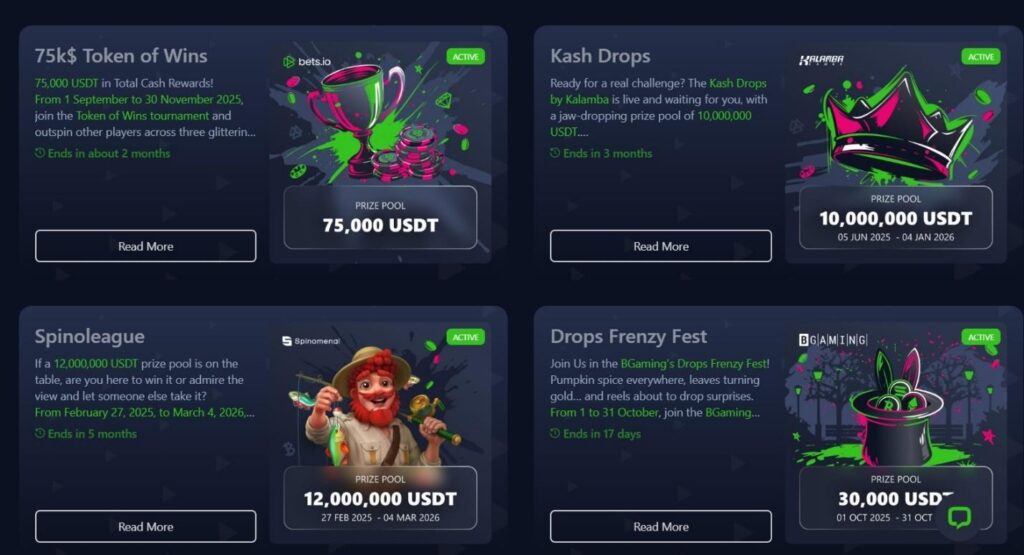Open Read More for 75k$ Token of Wins
This screenshot has height=555, width=1024.
click(x=146, y=246)
